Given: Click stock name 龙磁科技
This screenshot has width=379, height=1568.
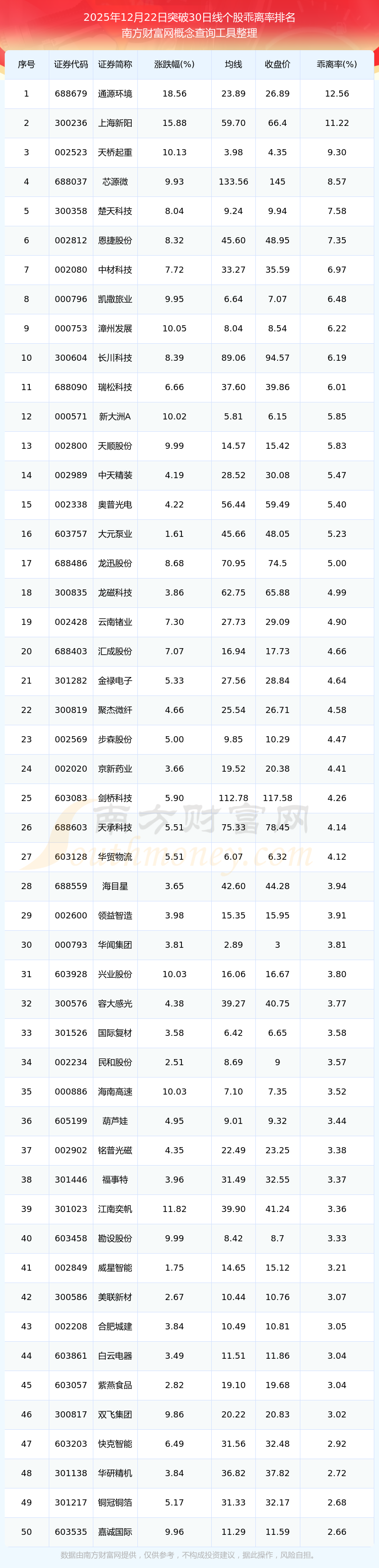Looking at the screenshot, I should point(115,592).
